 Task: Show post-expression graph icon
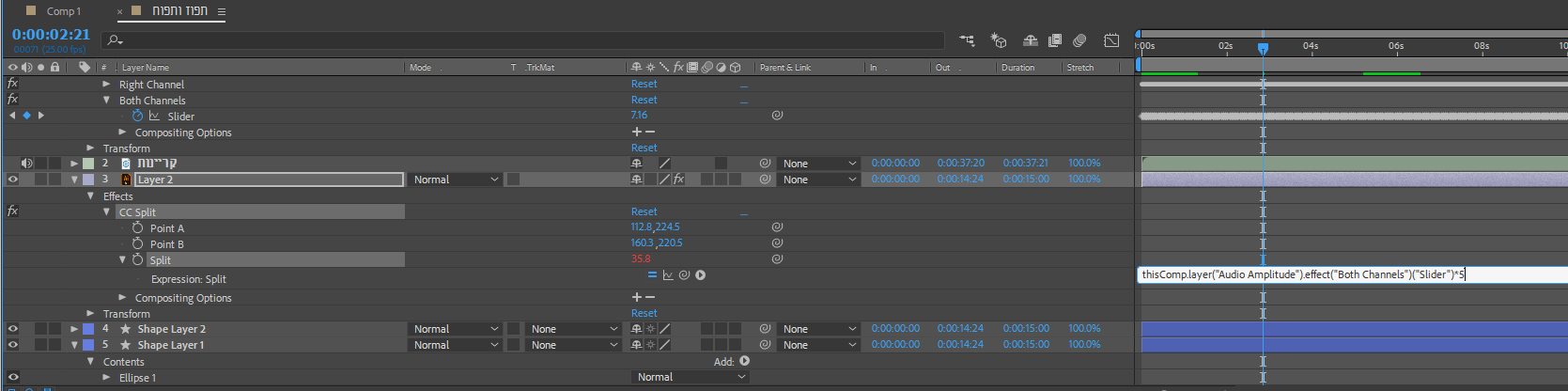coord(668,275)
